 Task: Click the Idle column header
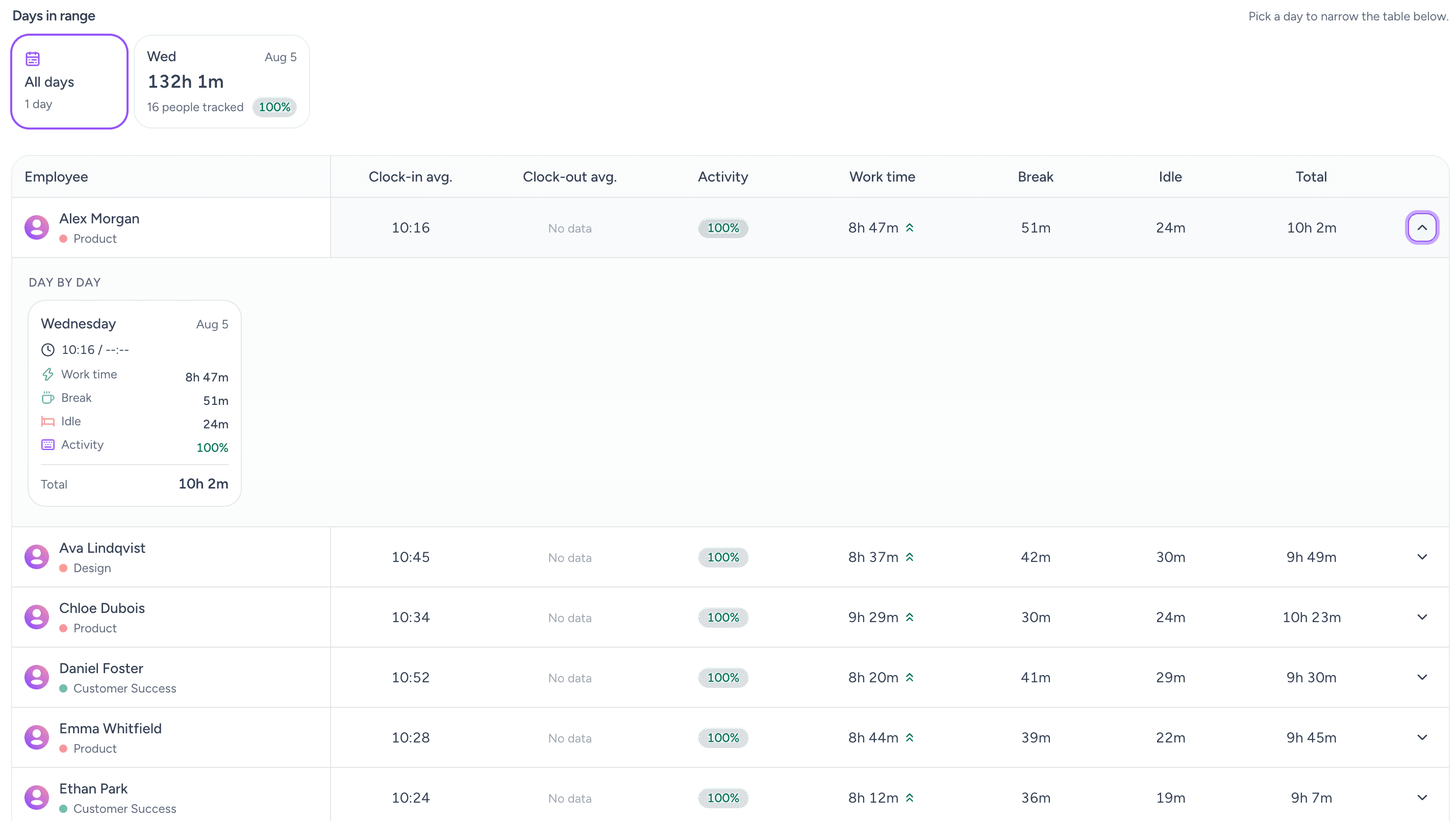[1170, 177]
